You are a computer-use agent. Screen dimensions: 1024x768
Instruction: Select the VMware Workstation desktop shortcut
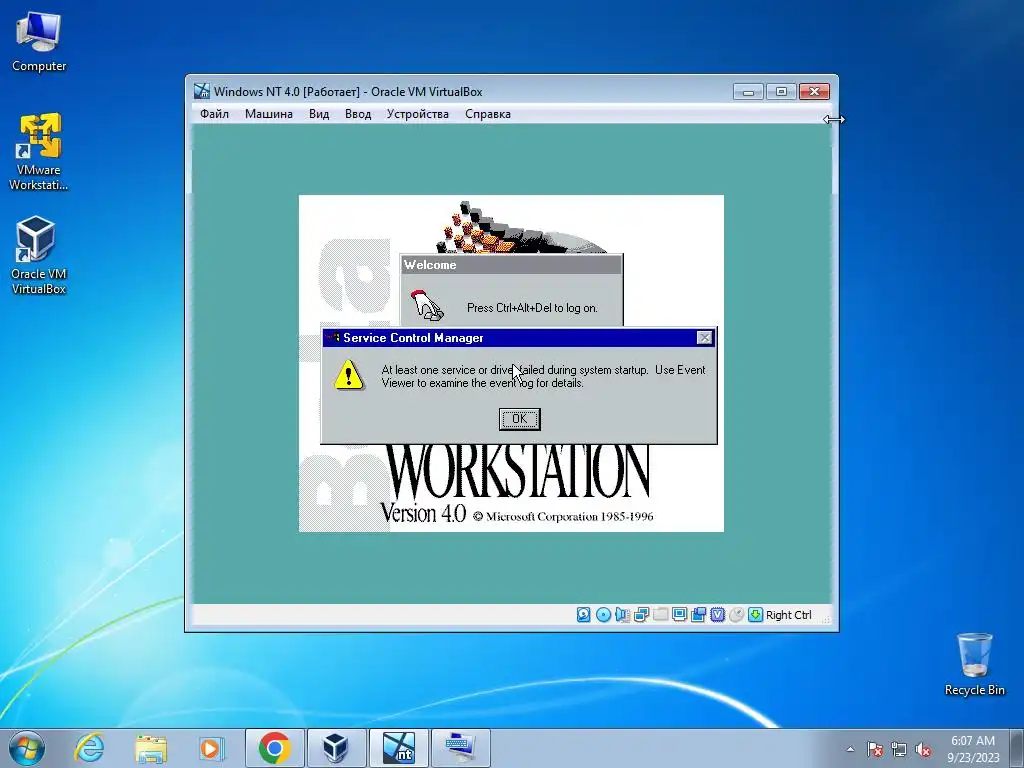tap(39, 152)
